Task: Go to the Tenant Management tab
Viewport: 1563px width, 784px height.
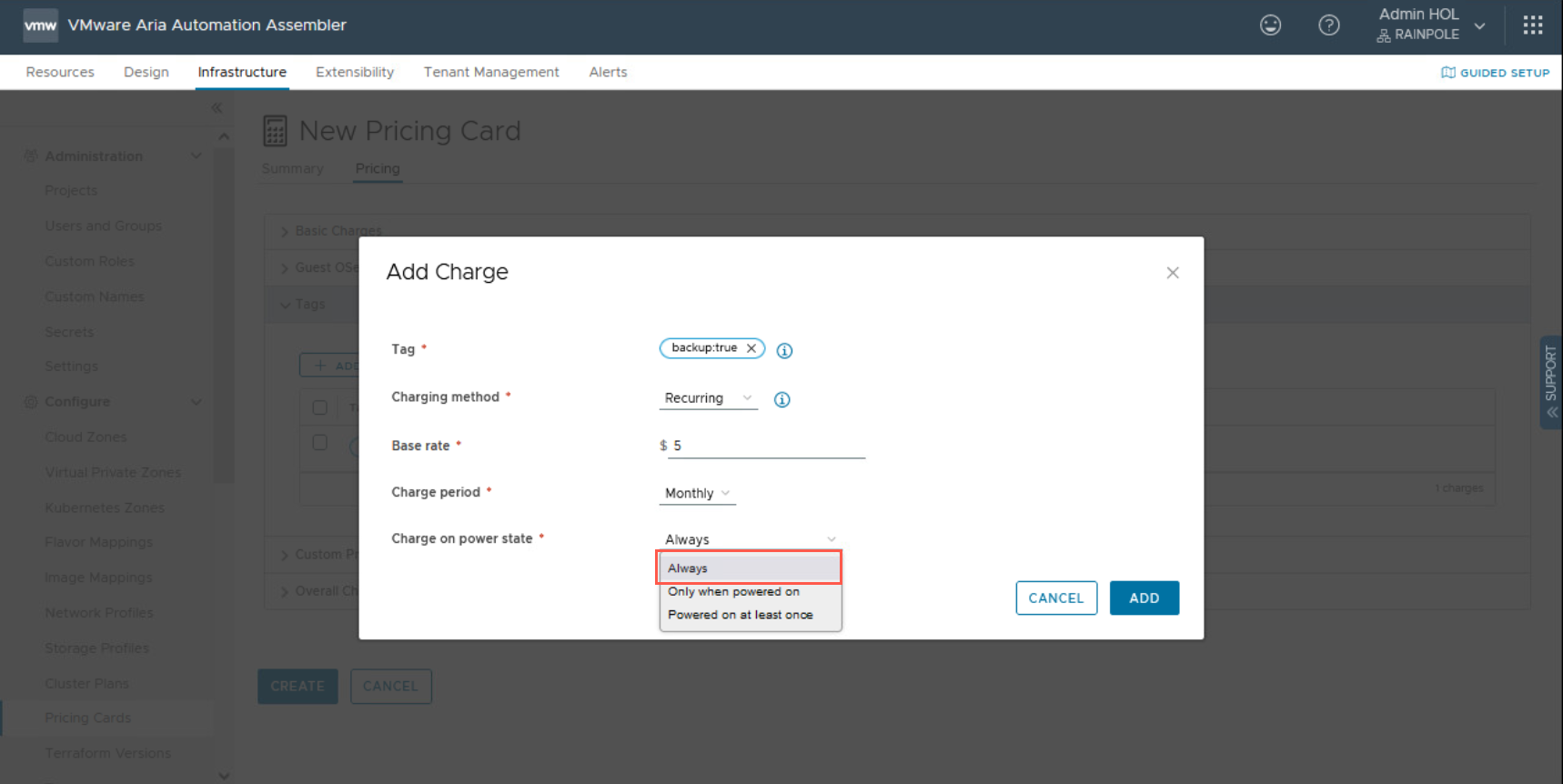Action: (x=490, y=73)
